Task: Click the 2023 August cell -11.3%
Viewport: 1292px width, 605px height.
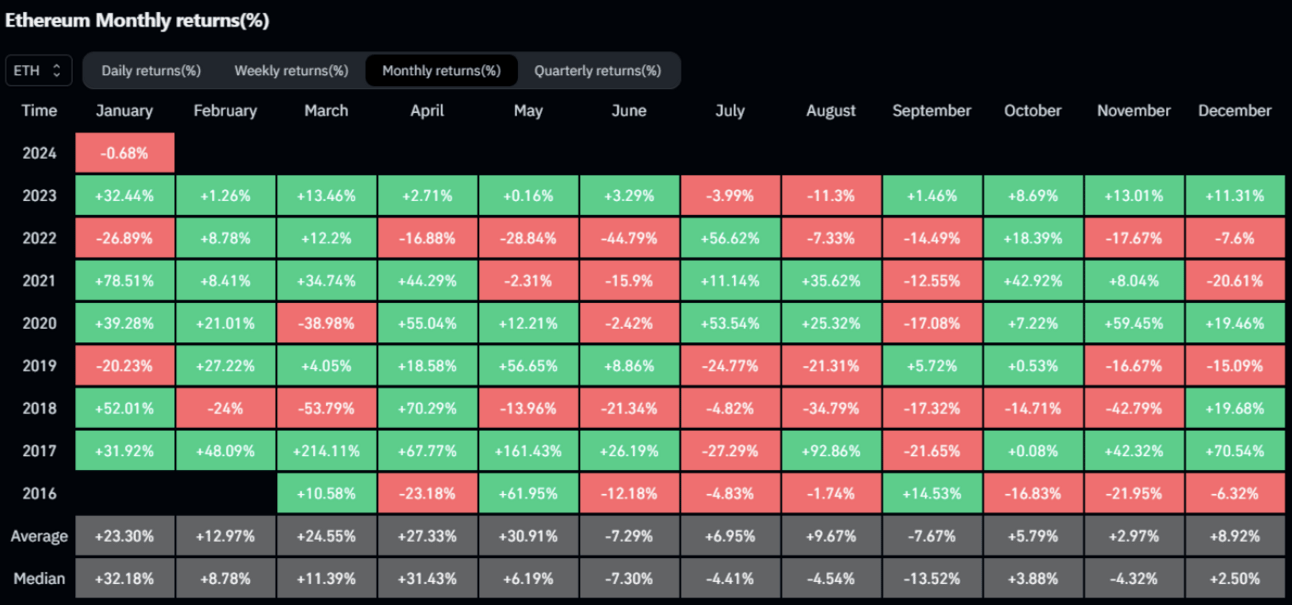Action: point(831,196)
